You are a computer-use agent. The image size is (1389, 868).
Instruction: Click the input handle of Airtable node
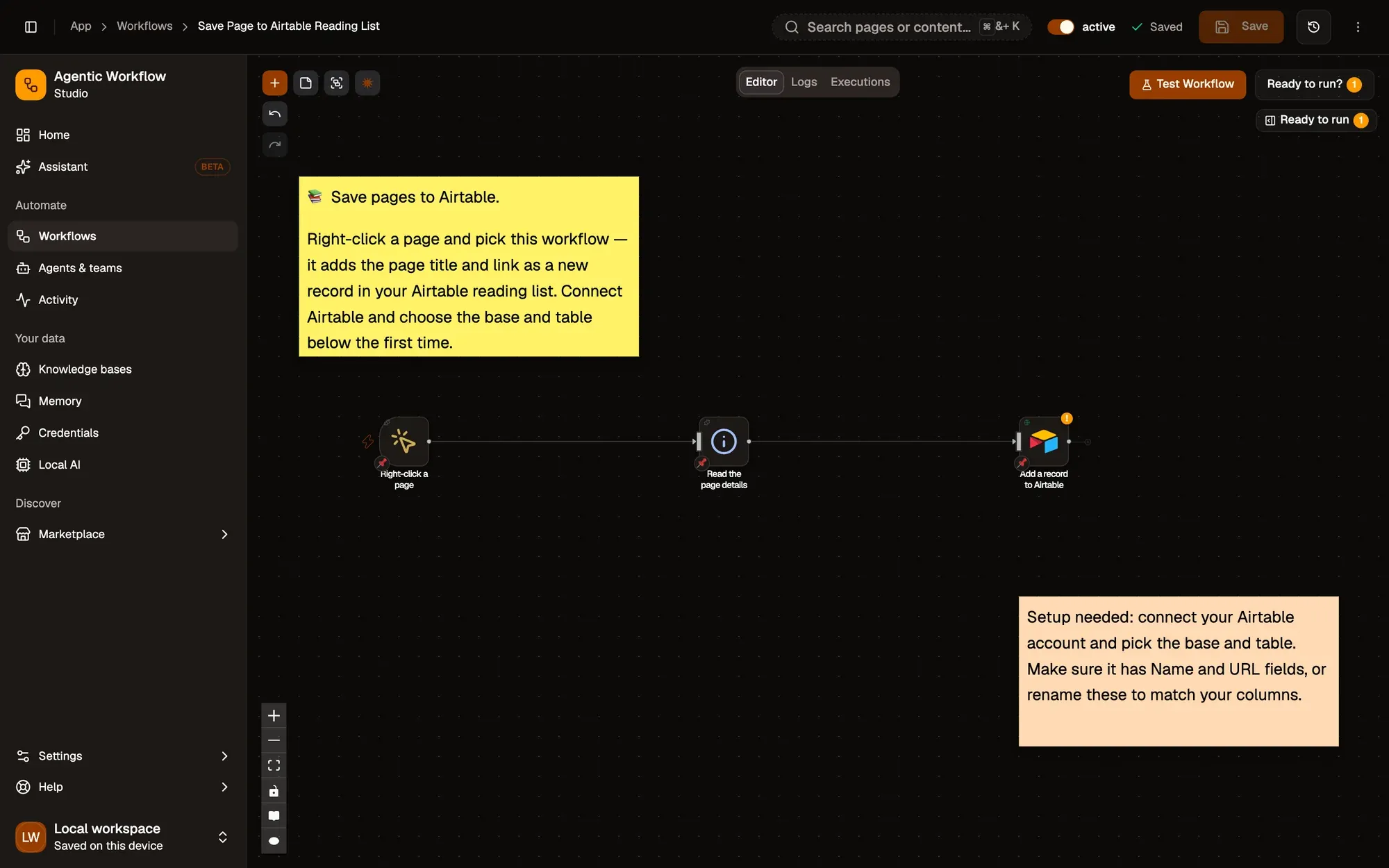pos(1017,442)
